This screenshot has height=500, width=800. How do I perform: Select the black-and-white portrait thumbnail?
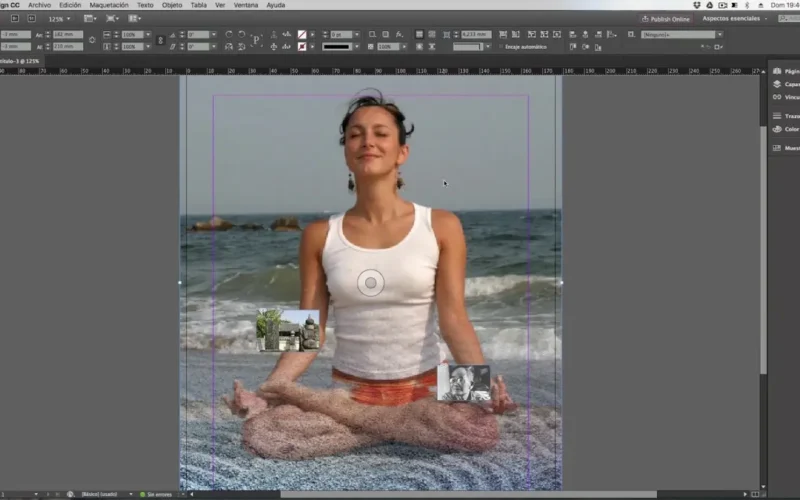(x=464, y=383)
